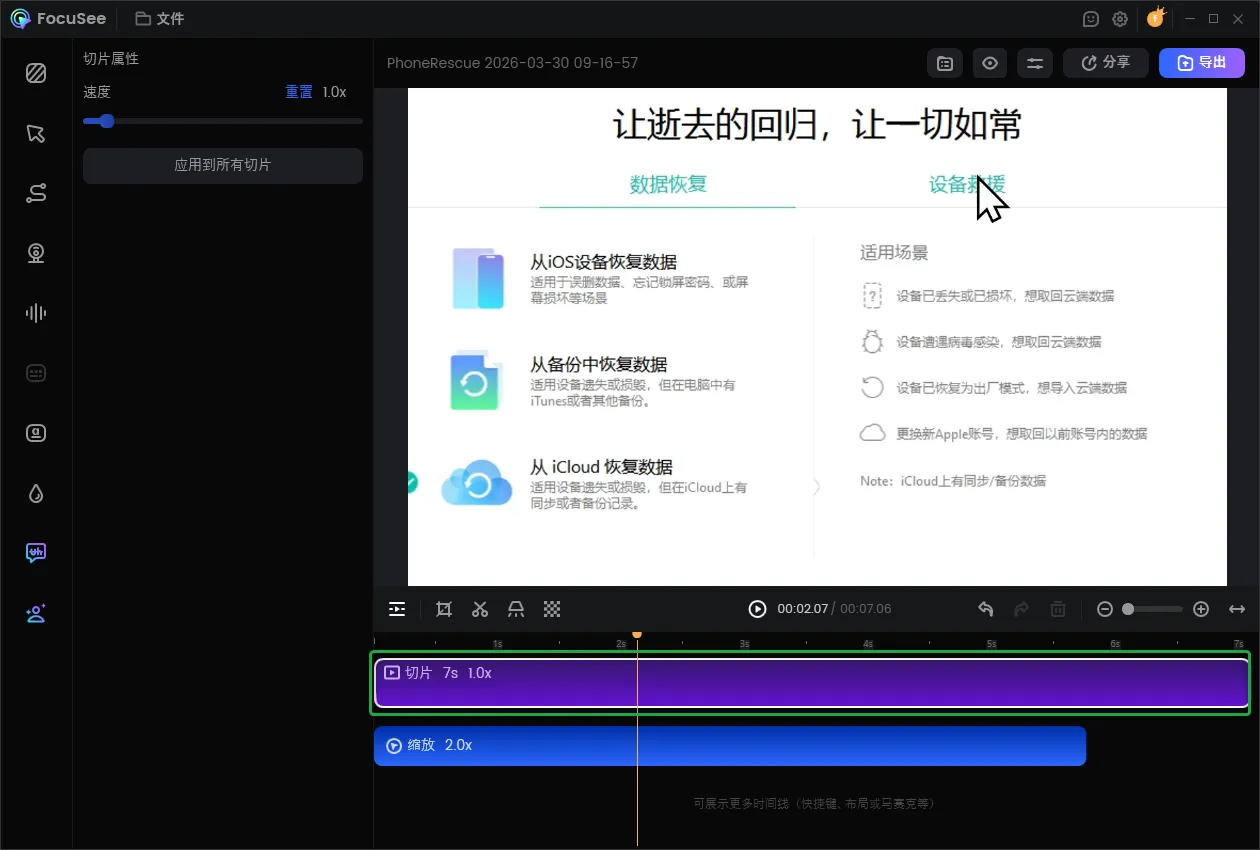This screenshot has height=850, width=1260.
Task: Open the premium crown account icon
Action: 1156,17
